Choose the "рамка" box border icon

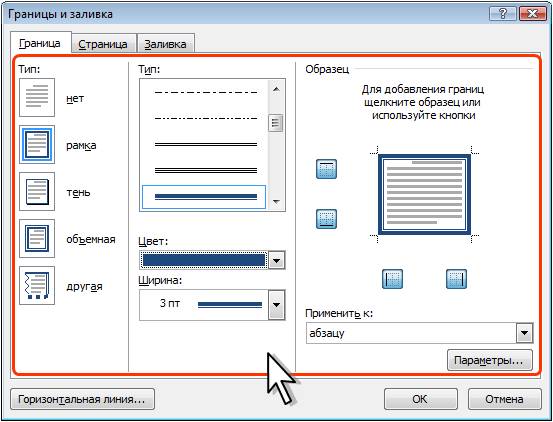(x=37, y=145)
